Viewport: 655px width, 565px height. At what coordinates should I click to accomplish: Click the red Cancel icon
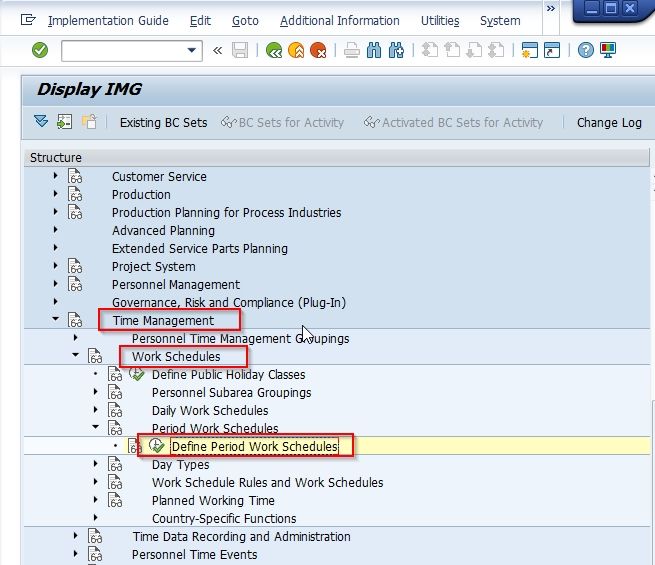tap(318, 51)
